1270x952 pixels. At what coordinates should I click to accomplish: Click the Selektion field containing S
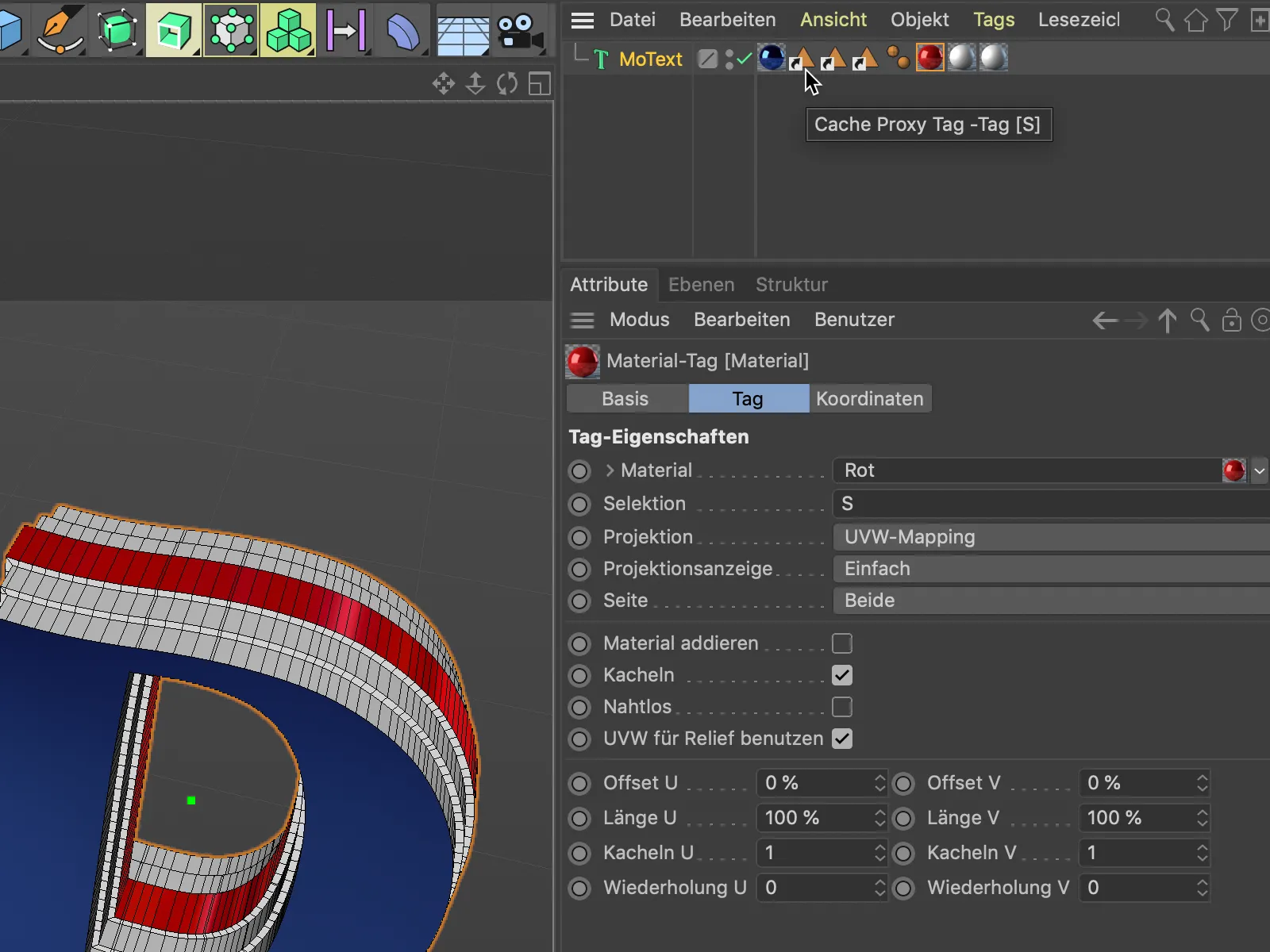click(1052, 504)
